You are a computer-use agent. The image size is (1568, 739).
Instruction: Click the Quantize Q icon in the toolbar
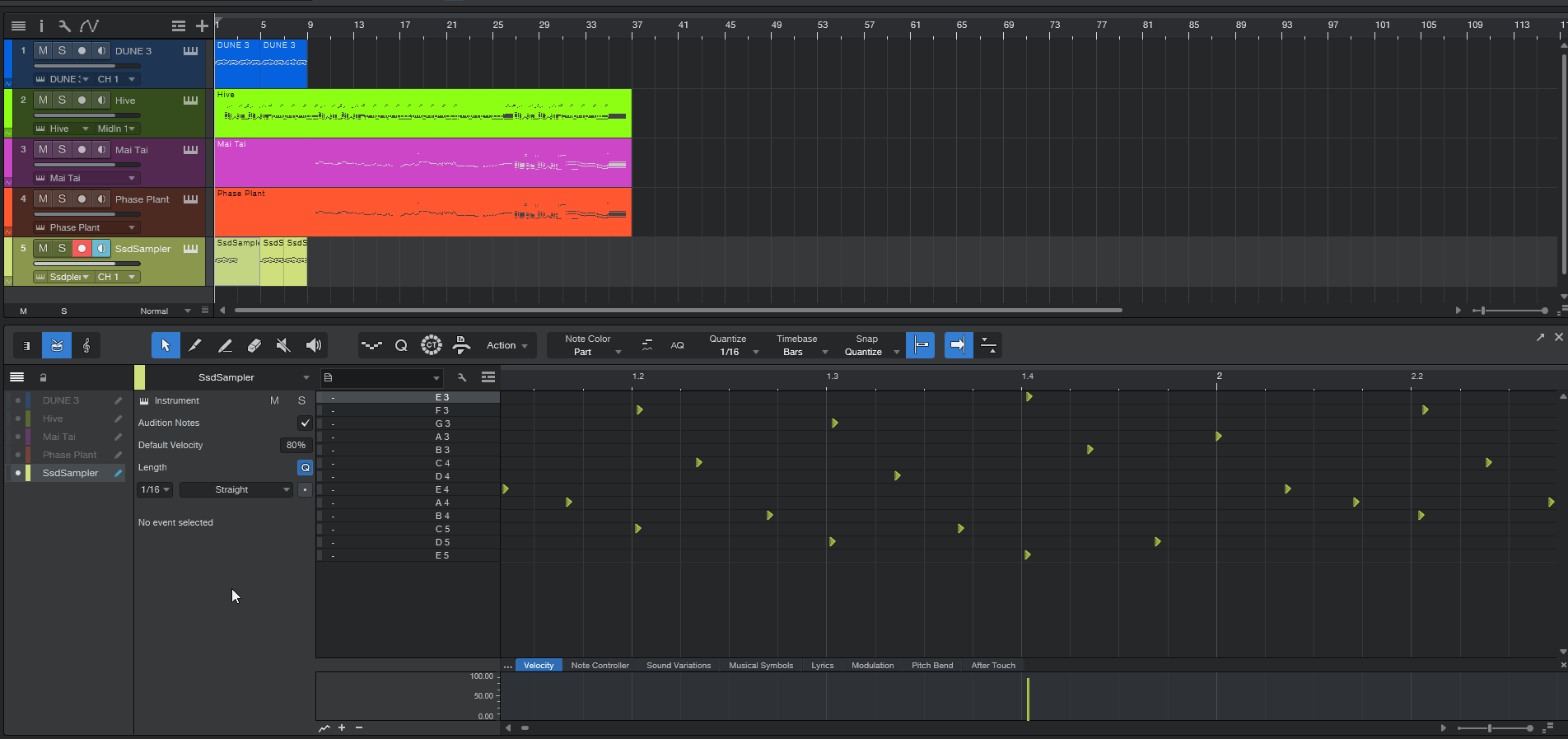401,345
